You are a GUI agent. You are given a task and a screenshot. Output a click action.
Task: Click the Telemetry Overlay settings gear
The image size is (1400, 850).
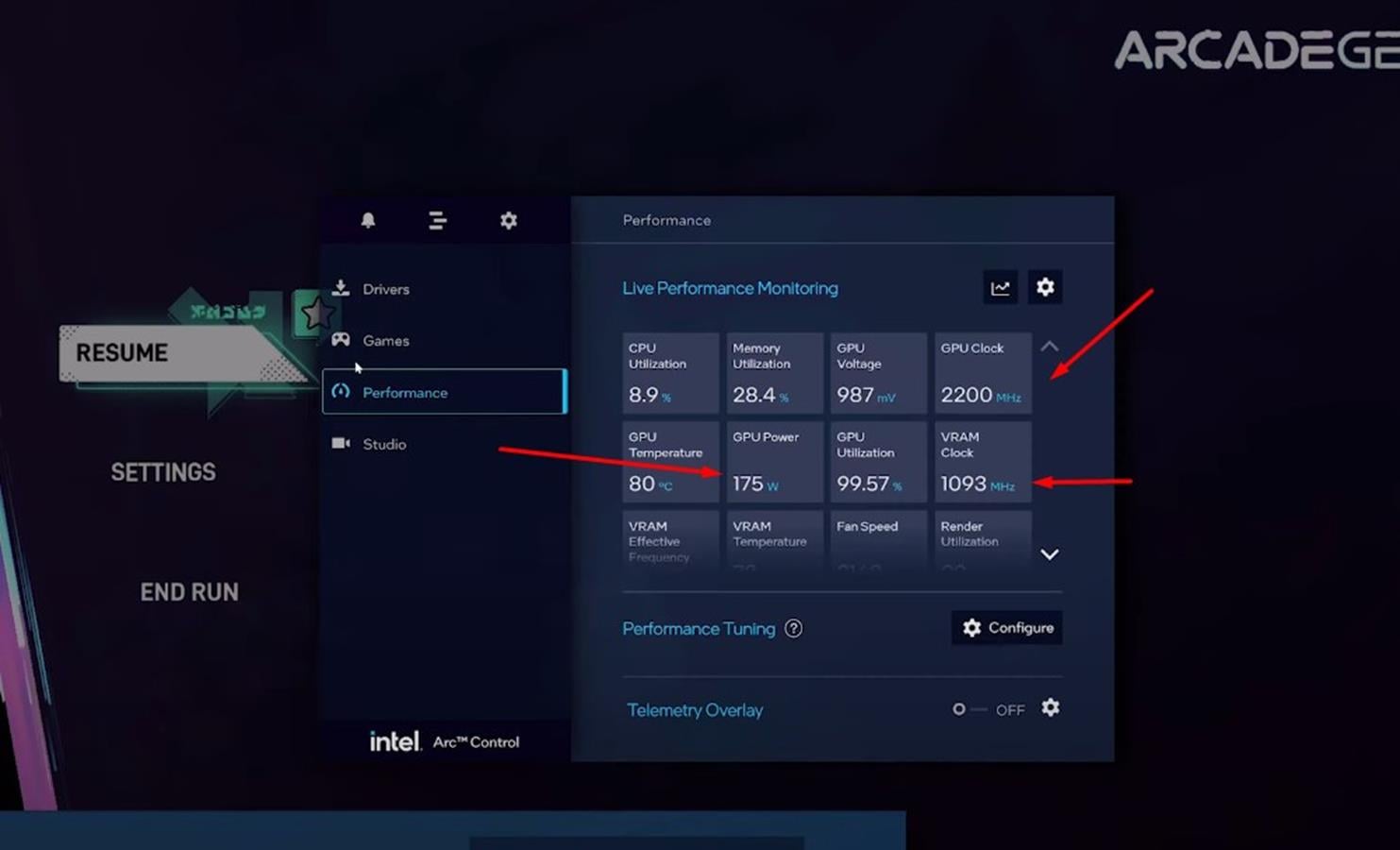[1050, 708]
